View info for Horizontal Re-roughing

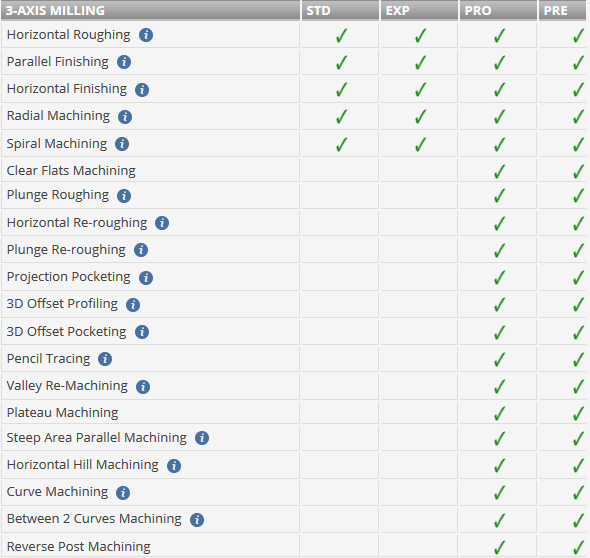click(x=162, y=223)
